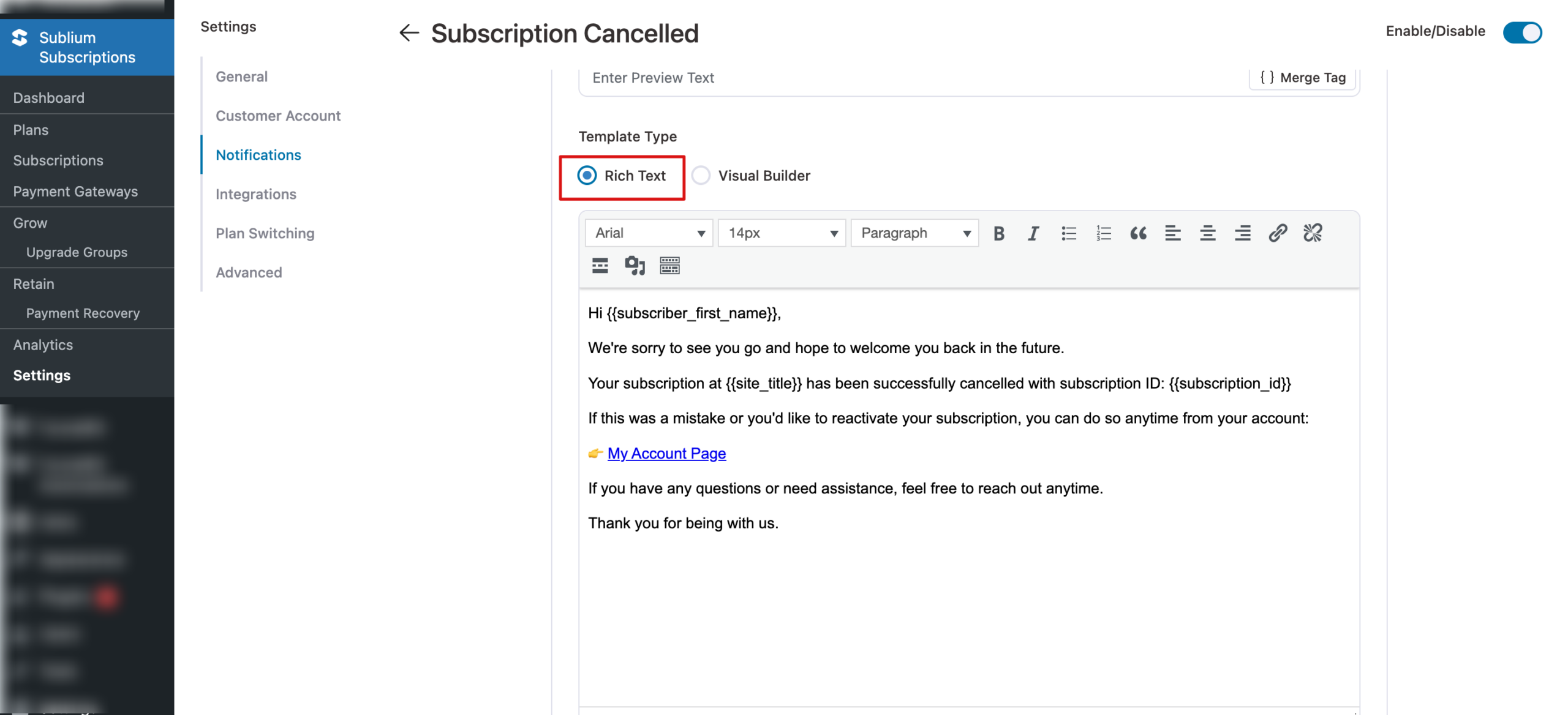Insert a hyperlink in the editor
The width and height of the screenshot is (1568, 715).
1278,233
